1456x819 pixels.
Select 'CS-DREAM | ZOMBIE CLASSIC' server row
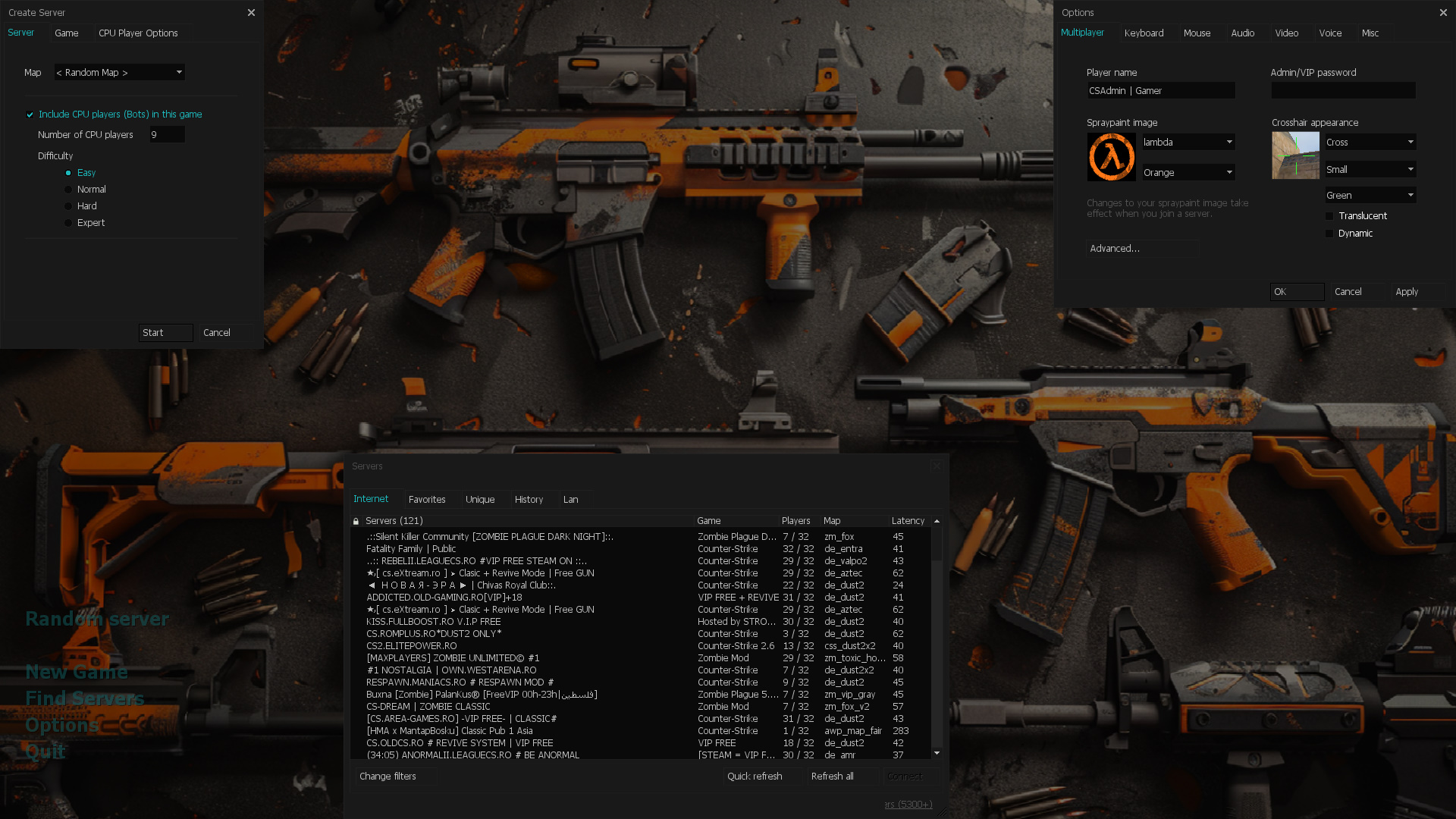click(641, 707)
